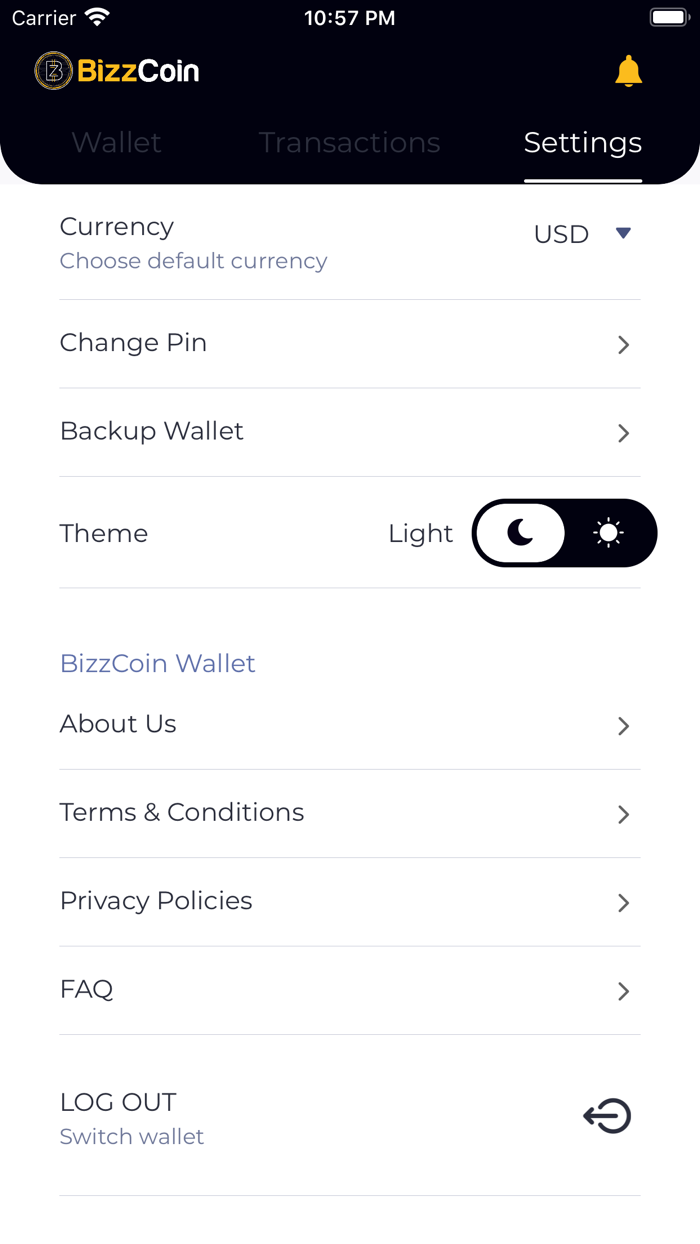The image size is (700, 1244).
Task: Click the Change Pin chevron arrow
Action: pyautogui.click(x=623, y=345)
